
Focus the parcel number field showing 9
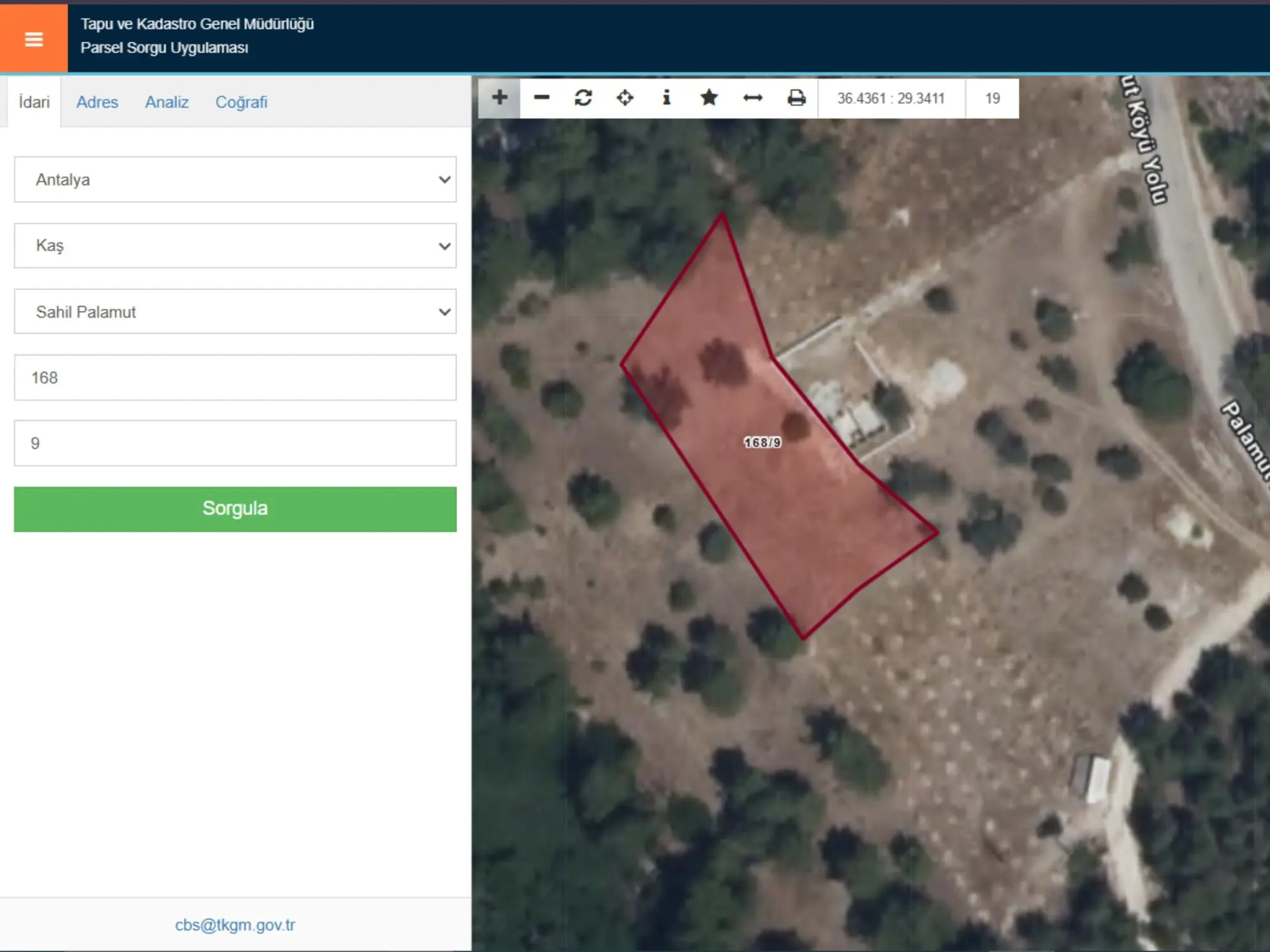[235, 443]
